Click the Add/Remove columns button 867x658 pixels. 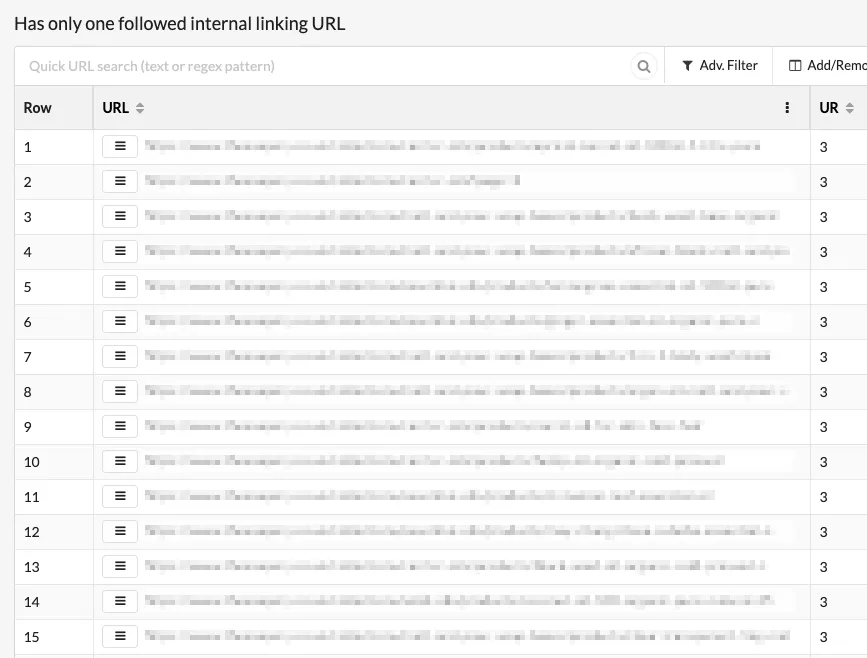(830, 65)
